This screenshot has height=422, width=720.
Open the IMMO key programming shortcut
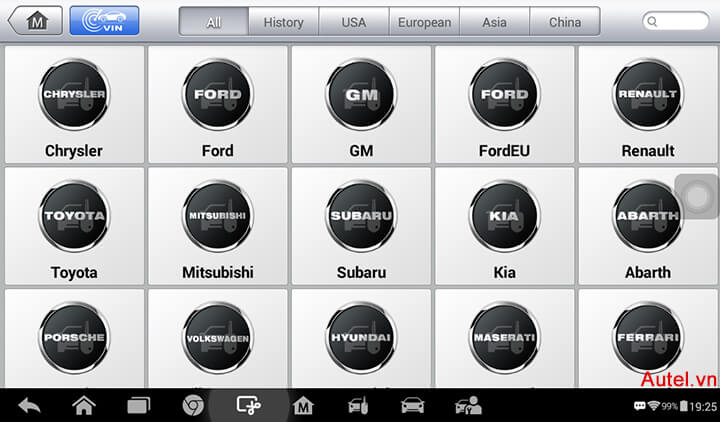[358, 405]
